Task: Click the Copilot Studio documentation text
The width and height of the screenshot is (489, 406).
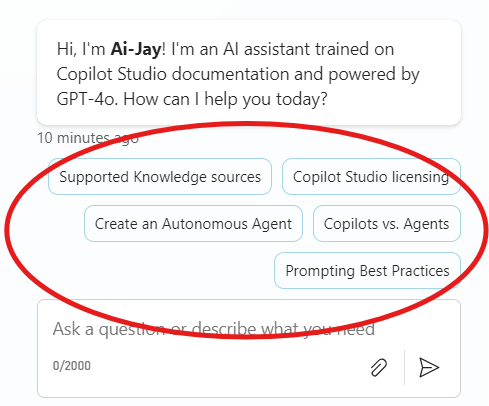Action: coord(173,74)
